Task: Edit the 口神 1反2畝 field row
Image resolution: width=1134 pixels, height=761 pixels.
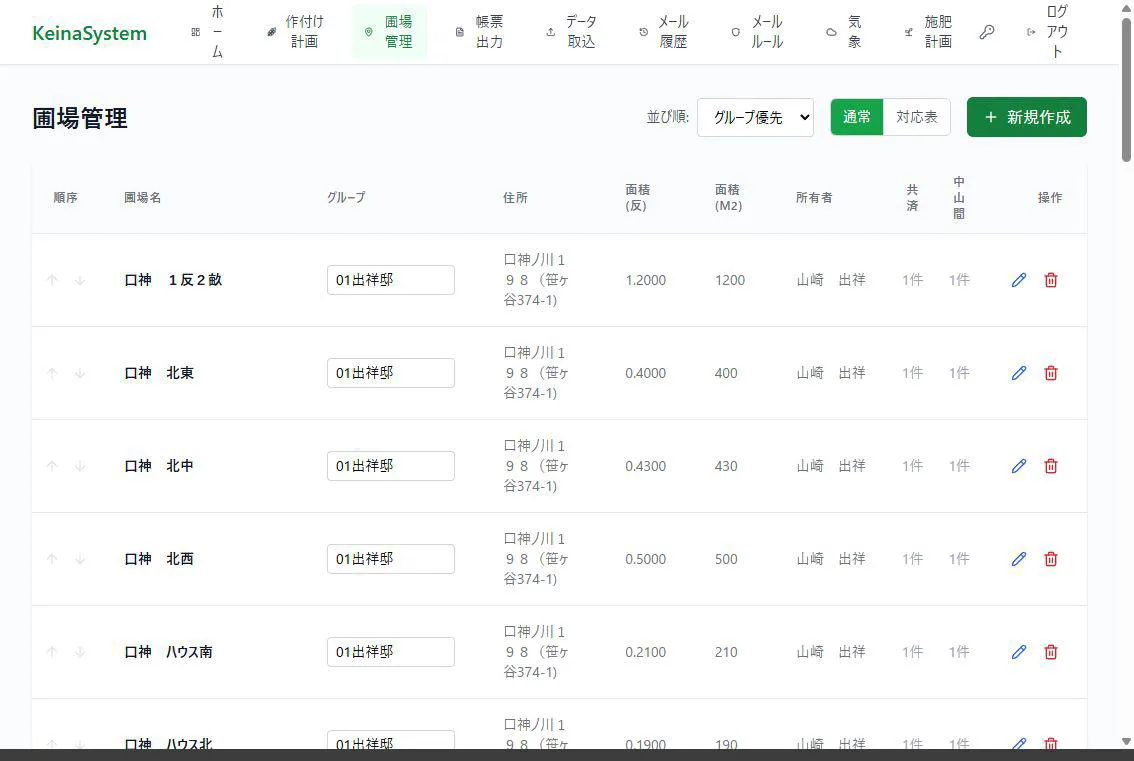Action: point(1018,280)
